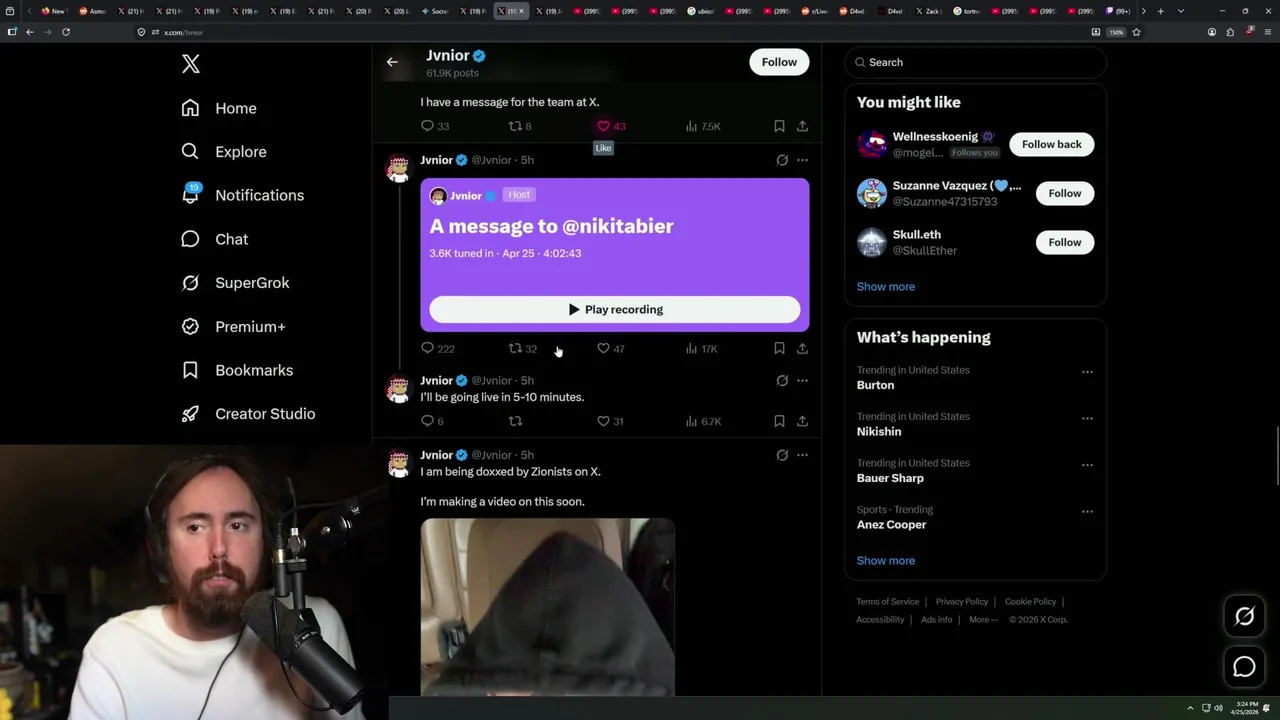Go back with the profile back arrow
The image size is (1280, 720).
(392, 62)
